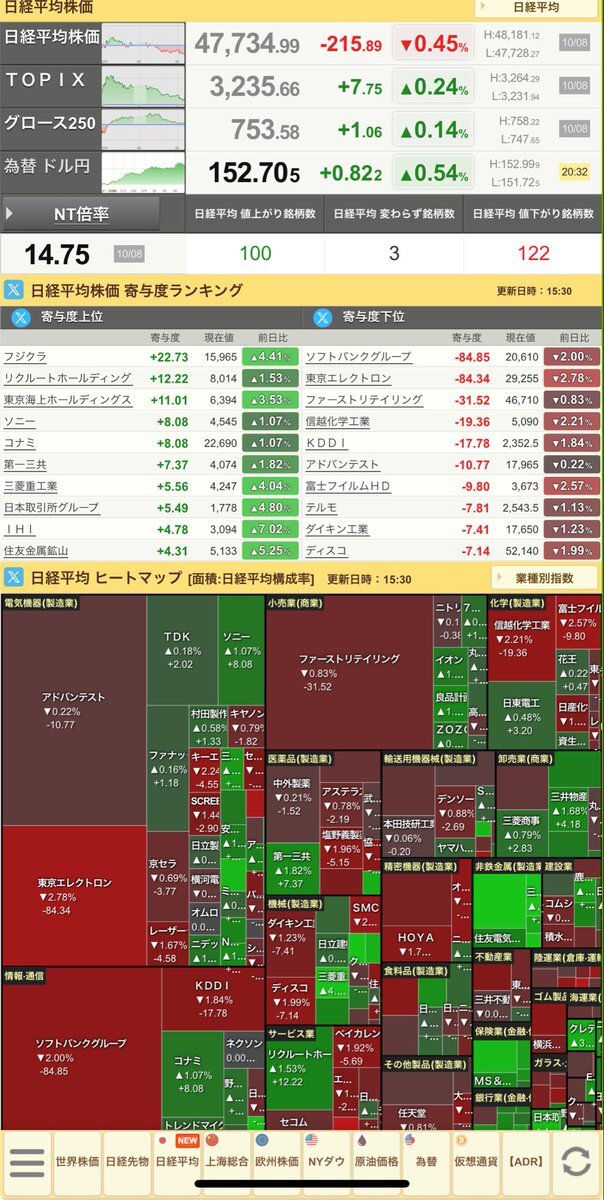Expand the NT倍率 toggle button
Screen dimensions: 604x1200
point(81,214)
